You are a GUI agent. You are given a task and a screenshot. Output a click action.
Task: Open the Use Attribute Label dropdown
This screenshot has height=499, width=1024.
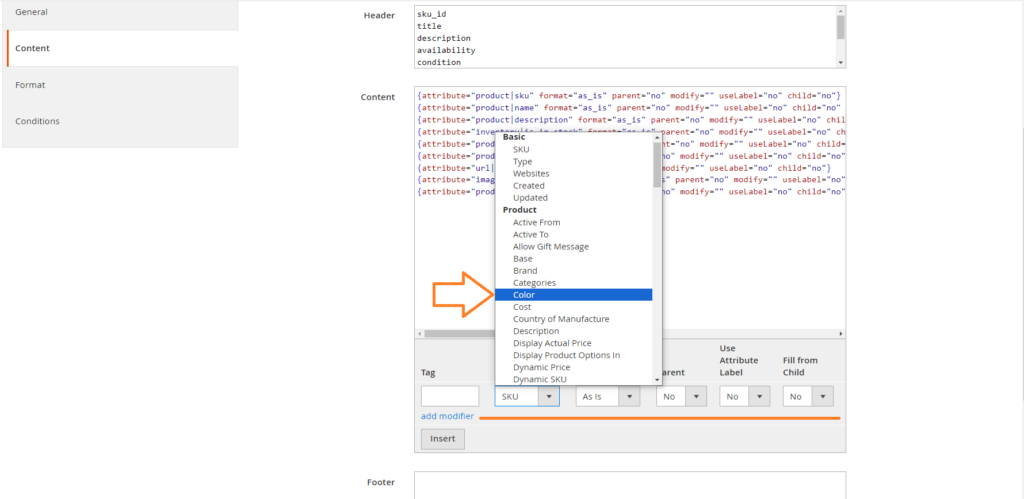(761, 397)
